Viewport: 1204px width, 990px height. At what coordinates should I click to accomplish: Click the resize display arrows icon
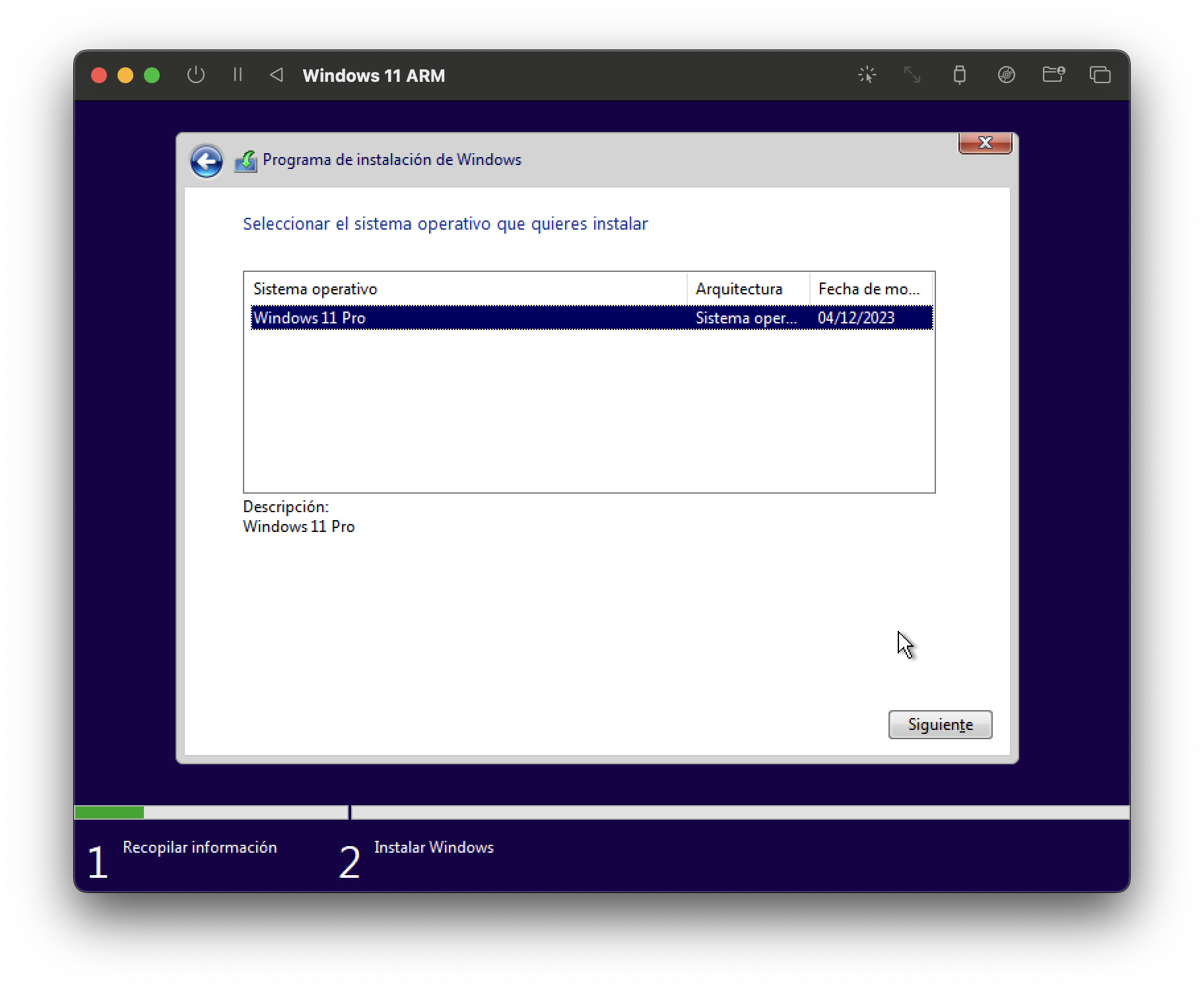pos(912,75)
